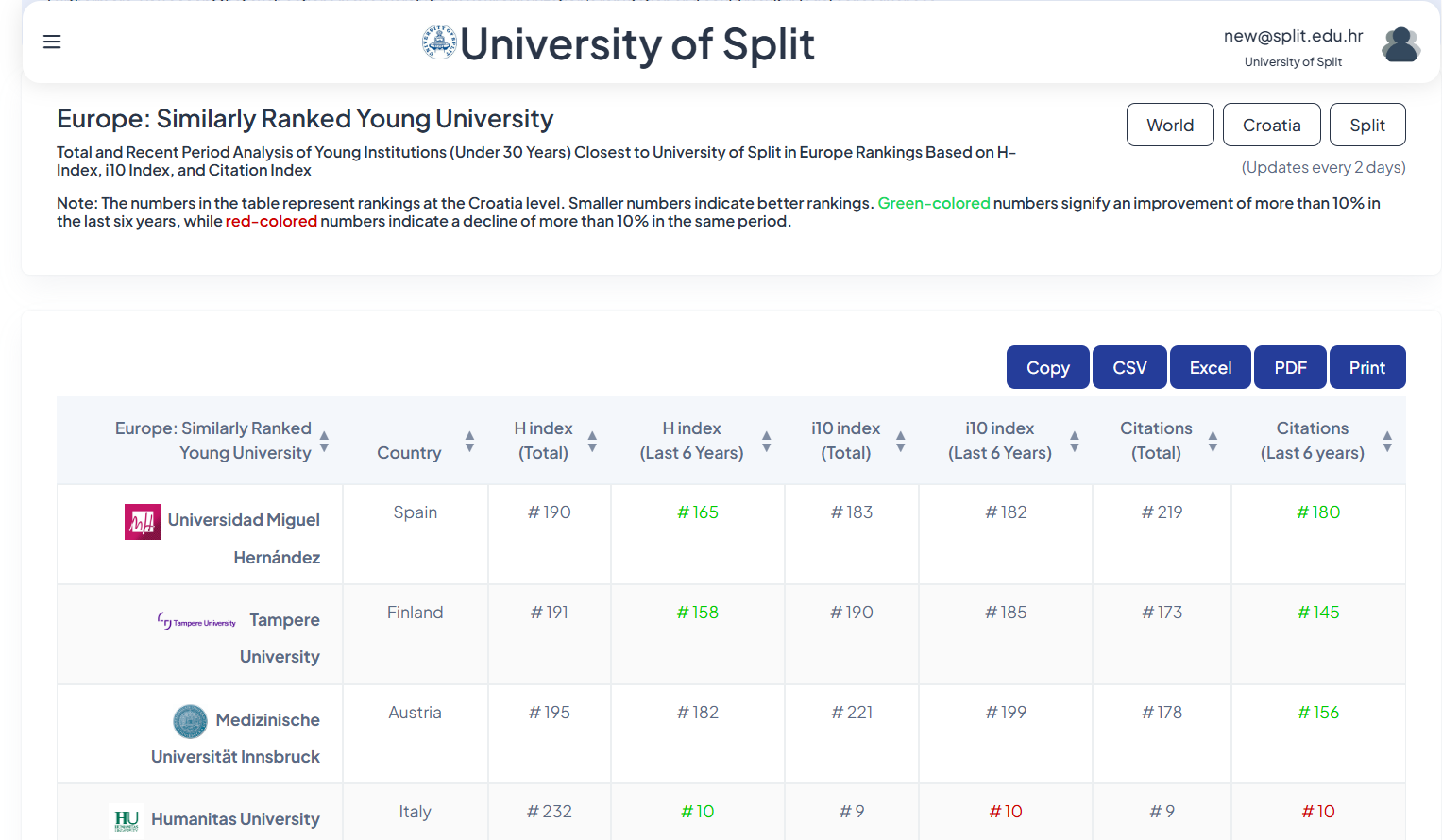Sort by i10 index (Total) arrows
The height and width of the screenshot is (840, 1442).
(x=900, y=441)
